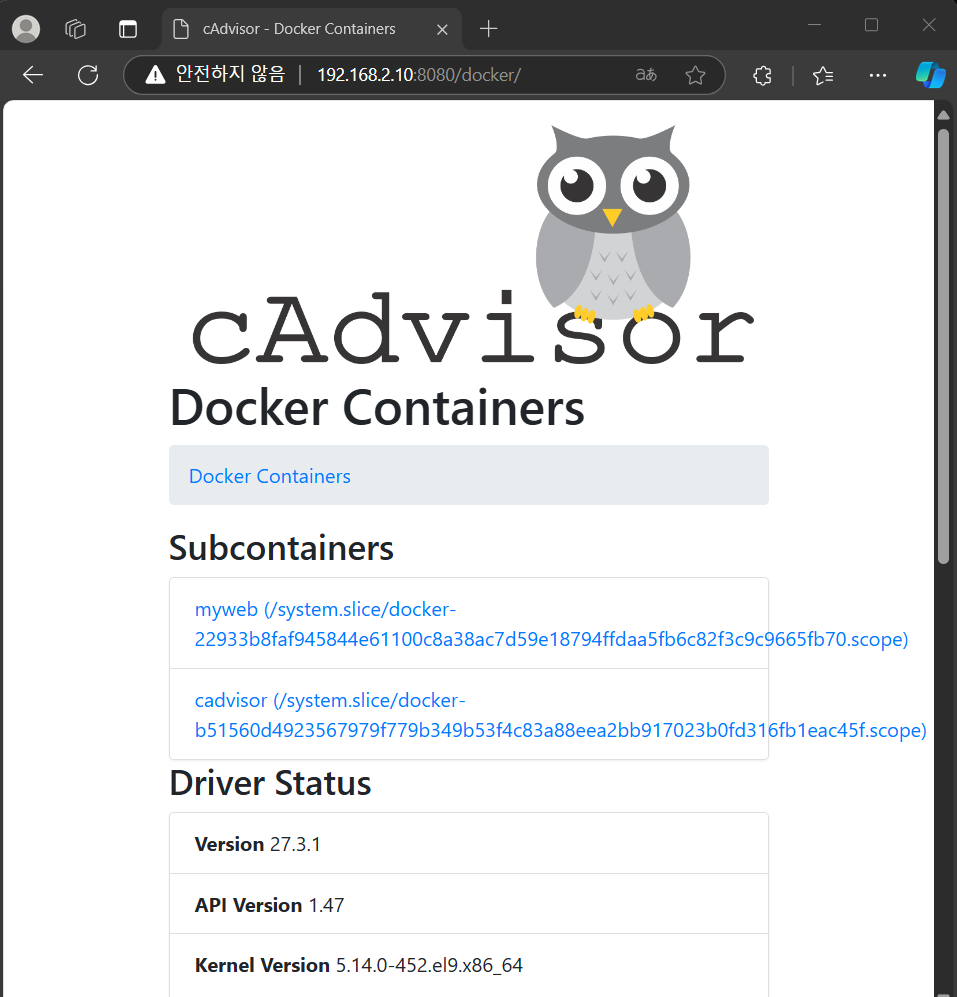Open the browser profile avatar
Viewport: 957px width, 997px height.
click(x=26, y=29)
